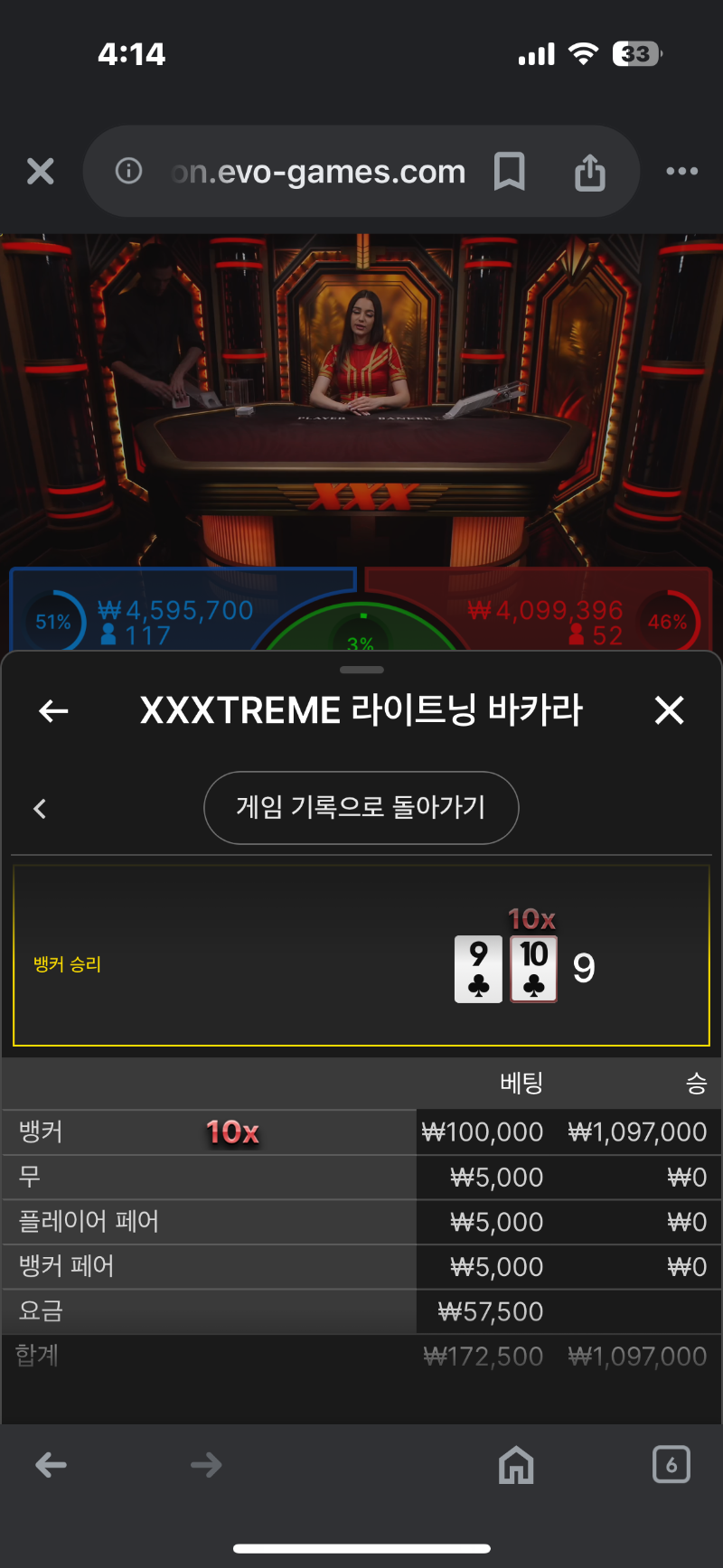The image size is (723, 1568).
Task: Tap the blue player 51% bet area
Action: click(x=183, y=611)
